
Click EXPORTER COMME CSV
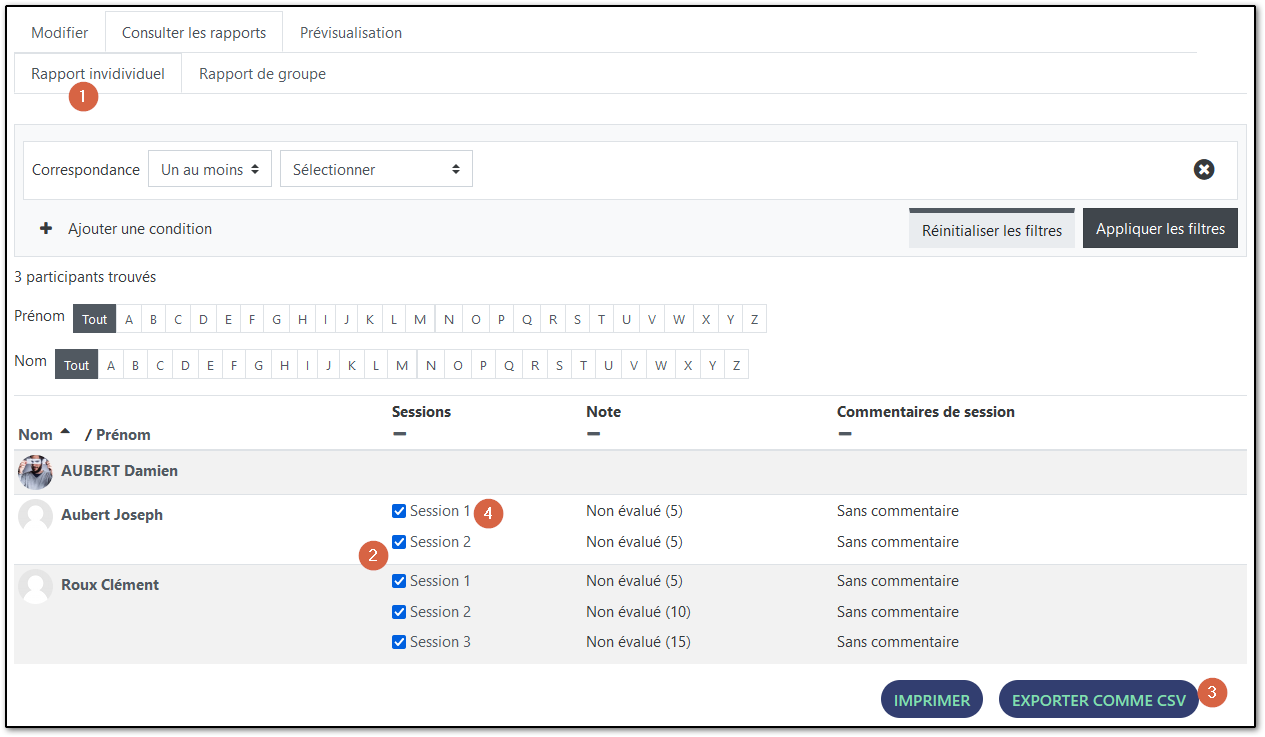(1098, 699)
